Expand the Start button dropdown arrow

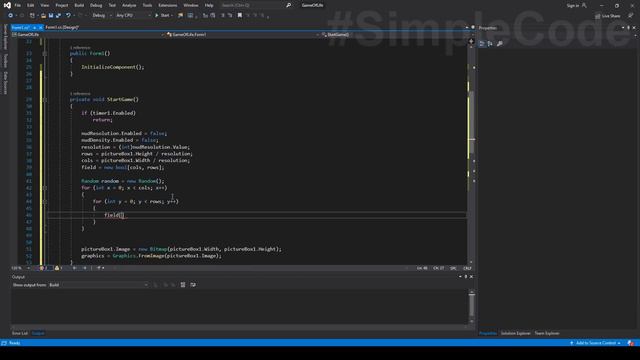[172, 16]
